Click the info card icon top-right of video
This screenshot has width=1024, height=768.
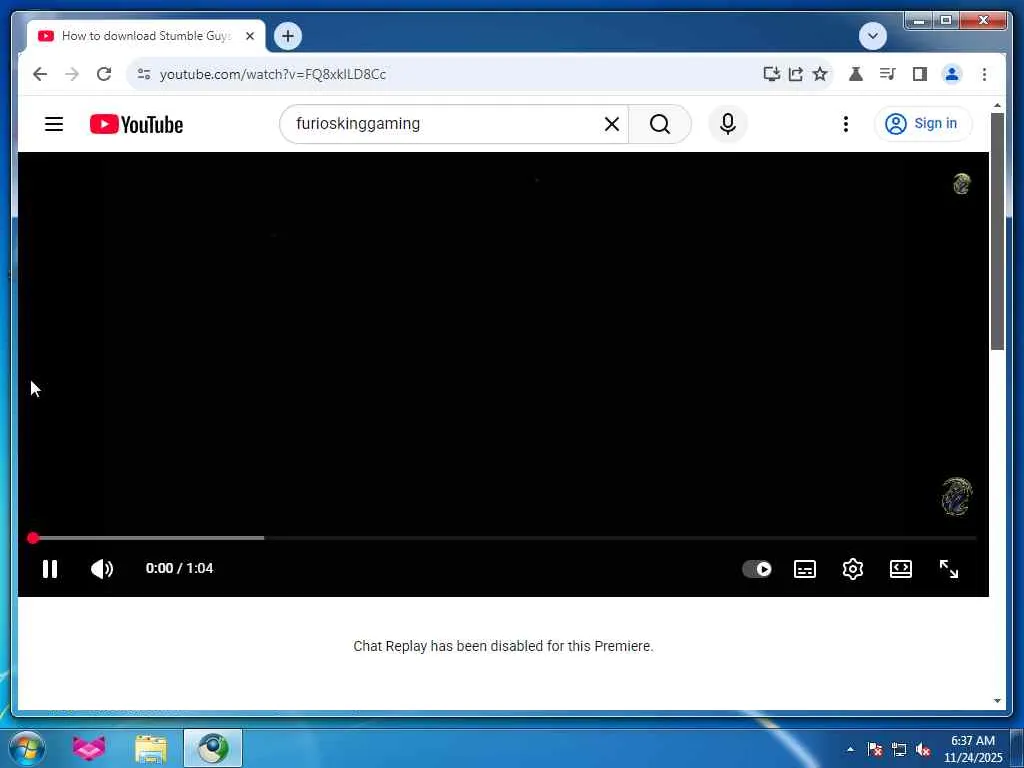coord(961,184)
